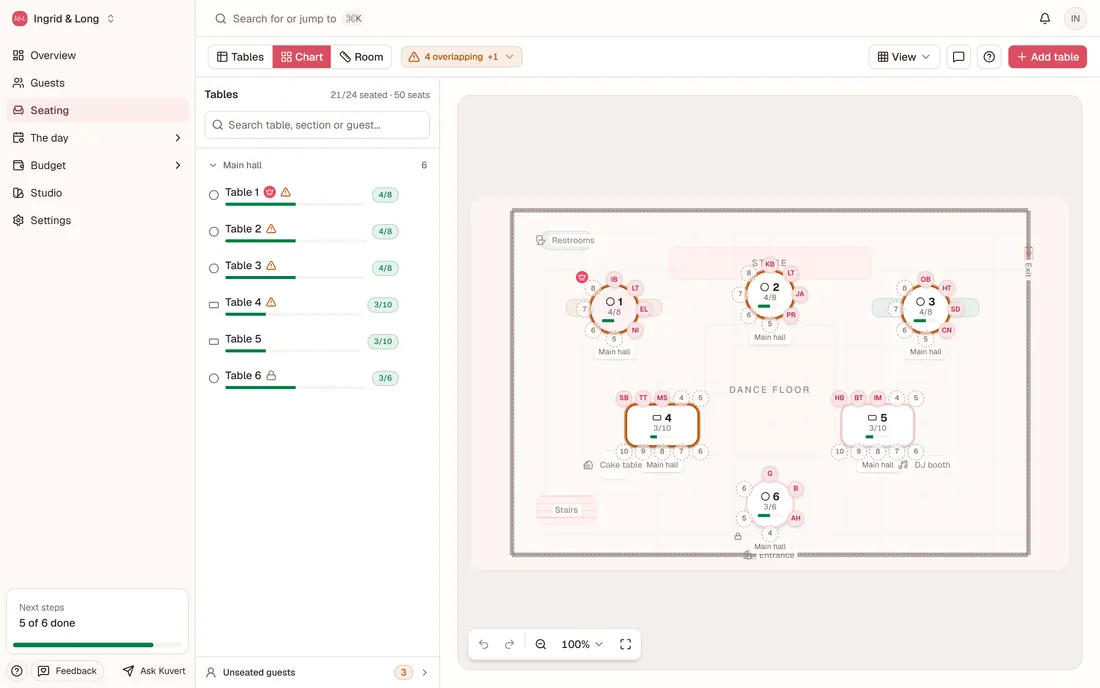Screen dimensions: 1100x688
Task: Open the global search bar
Action: pos(289,19)
